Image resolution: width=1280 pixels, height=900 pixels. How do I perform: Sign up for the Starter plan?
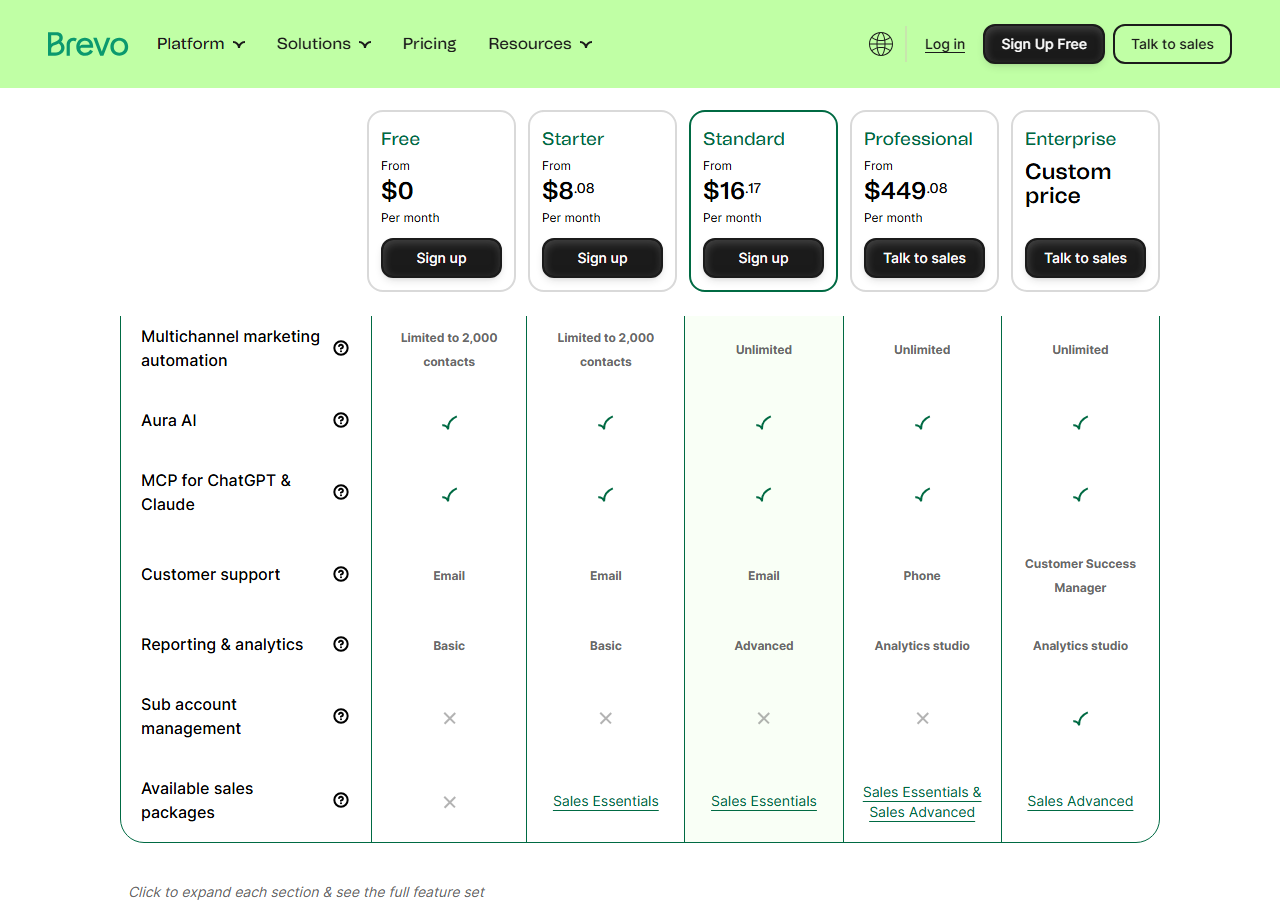coord(602,258)
